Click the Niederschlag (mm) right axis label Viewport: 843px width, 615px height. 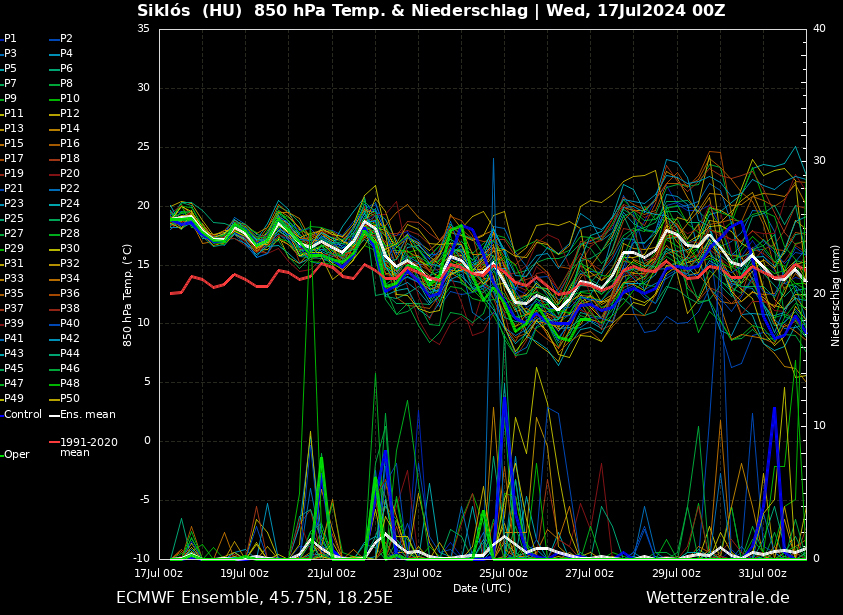836,295
